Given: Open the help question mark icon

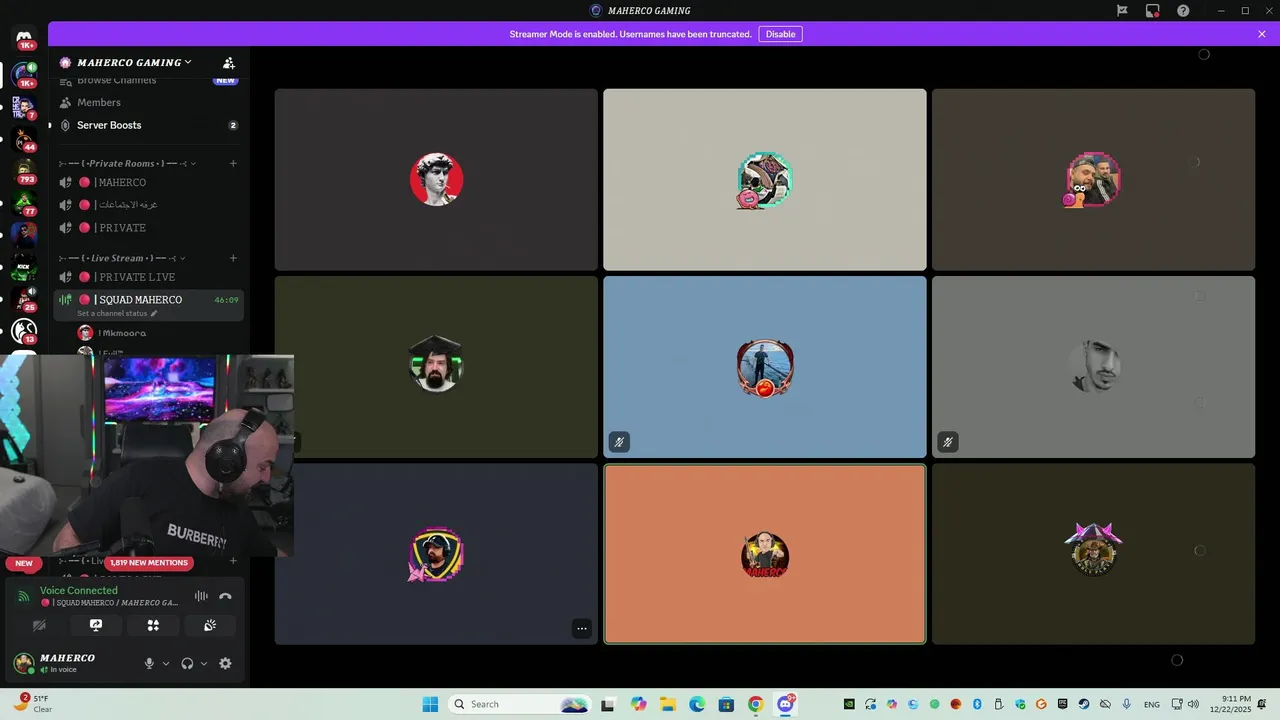Looking at the screenshot, I should (x=1183, y=11).
